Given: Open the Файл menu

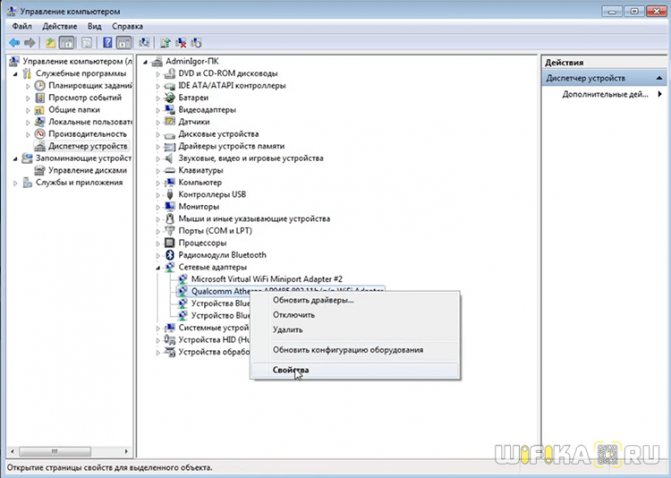Looking at the screenshot, I should 22,27.
